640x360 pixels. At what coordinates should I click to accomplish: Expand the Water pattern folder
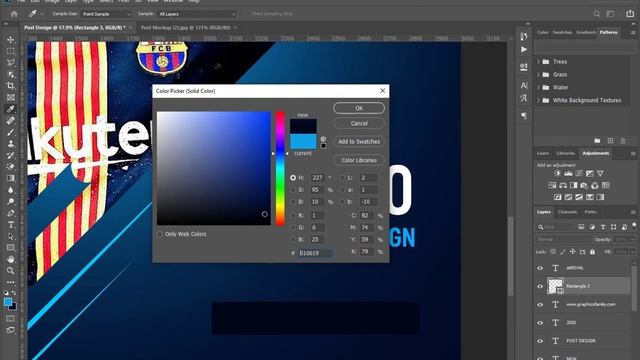click(x=538, y=87)
